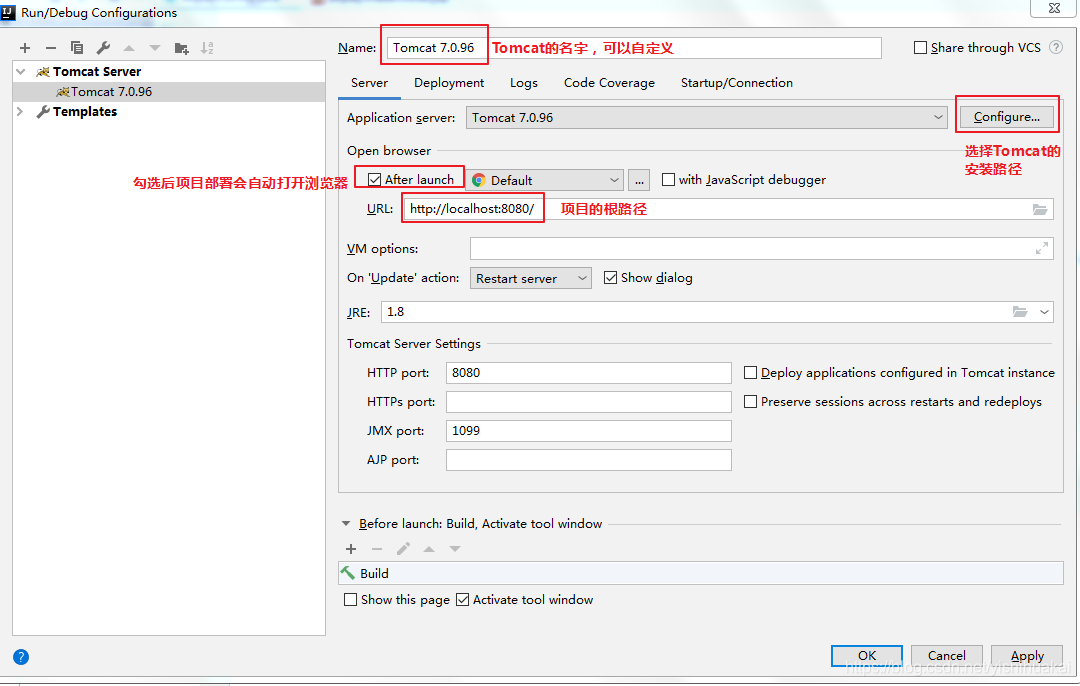Click the HTTPs port field
The width and height of the screenshot is (1080, 686).
coord(588,402)
